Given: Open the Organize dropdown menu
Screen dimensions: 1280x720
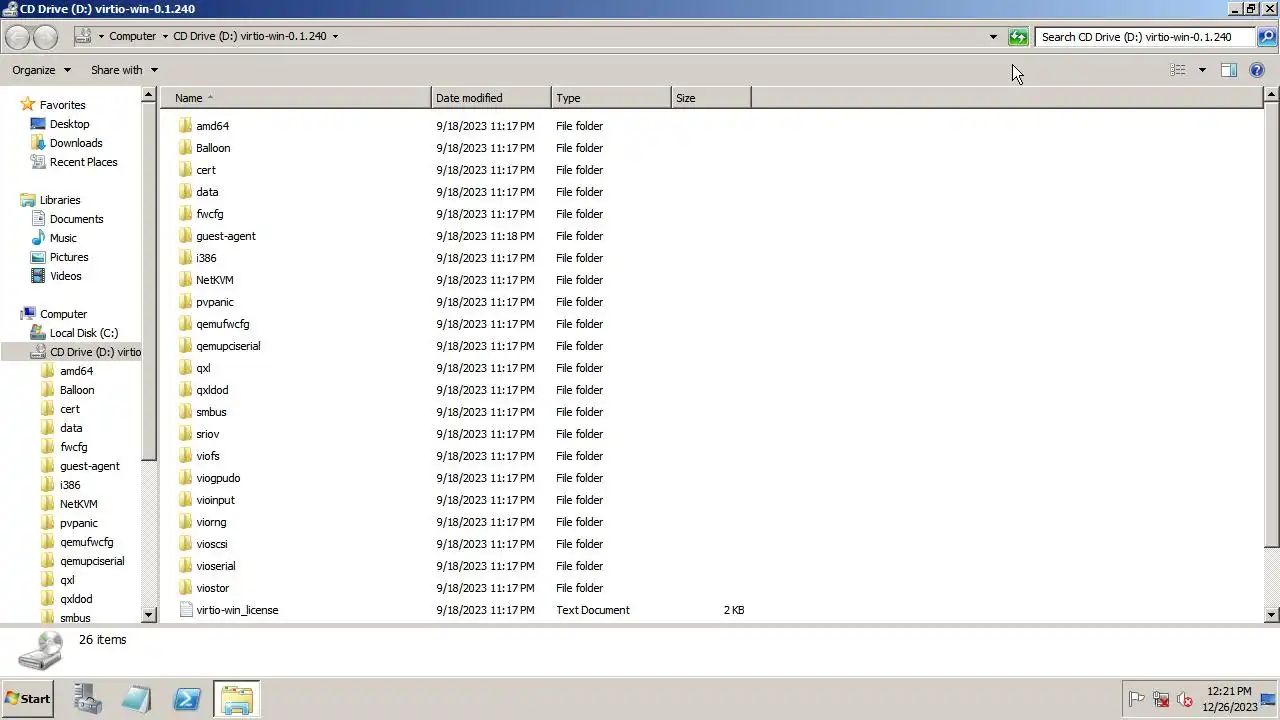Looking at the screenshot, I should pos(42,70).
